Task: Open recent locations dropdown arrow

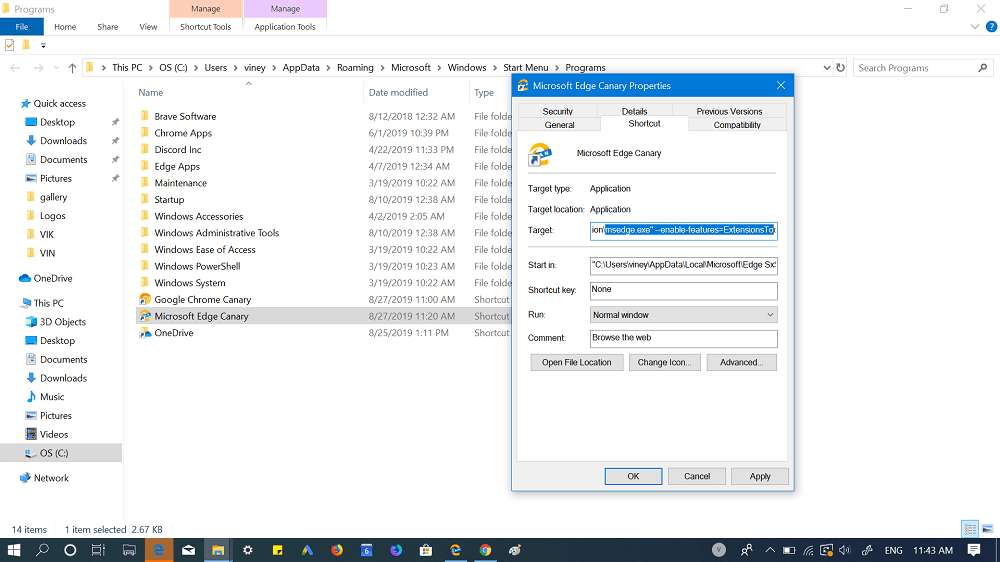Action: click(56, 68)
